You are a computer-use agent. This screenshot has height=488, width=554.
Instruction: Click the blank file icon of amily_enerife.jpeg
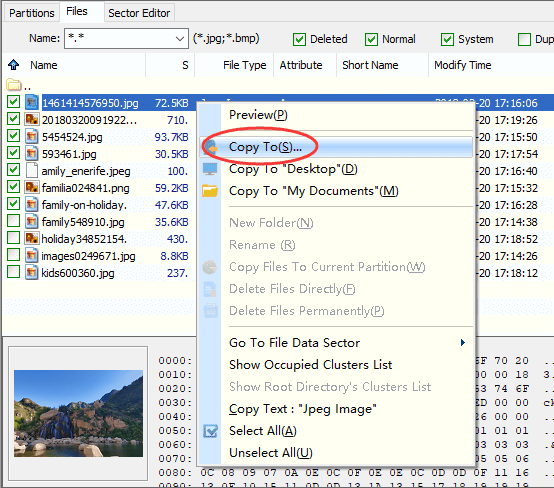point(31,170)
